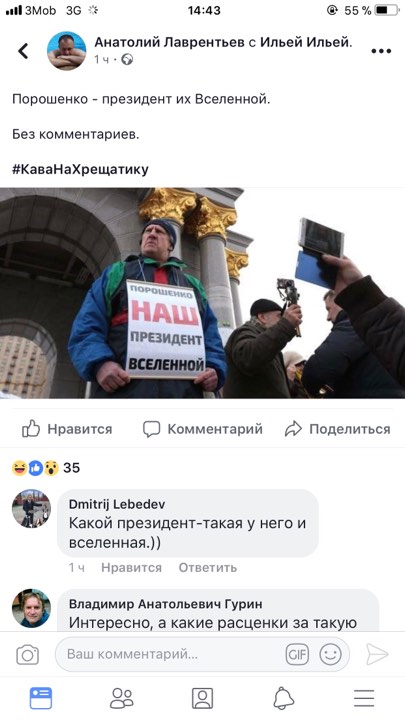The image size is (405, 720).
Task: Tap the Комментарий button
Action: [202, 429]
